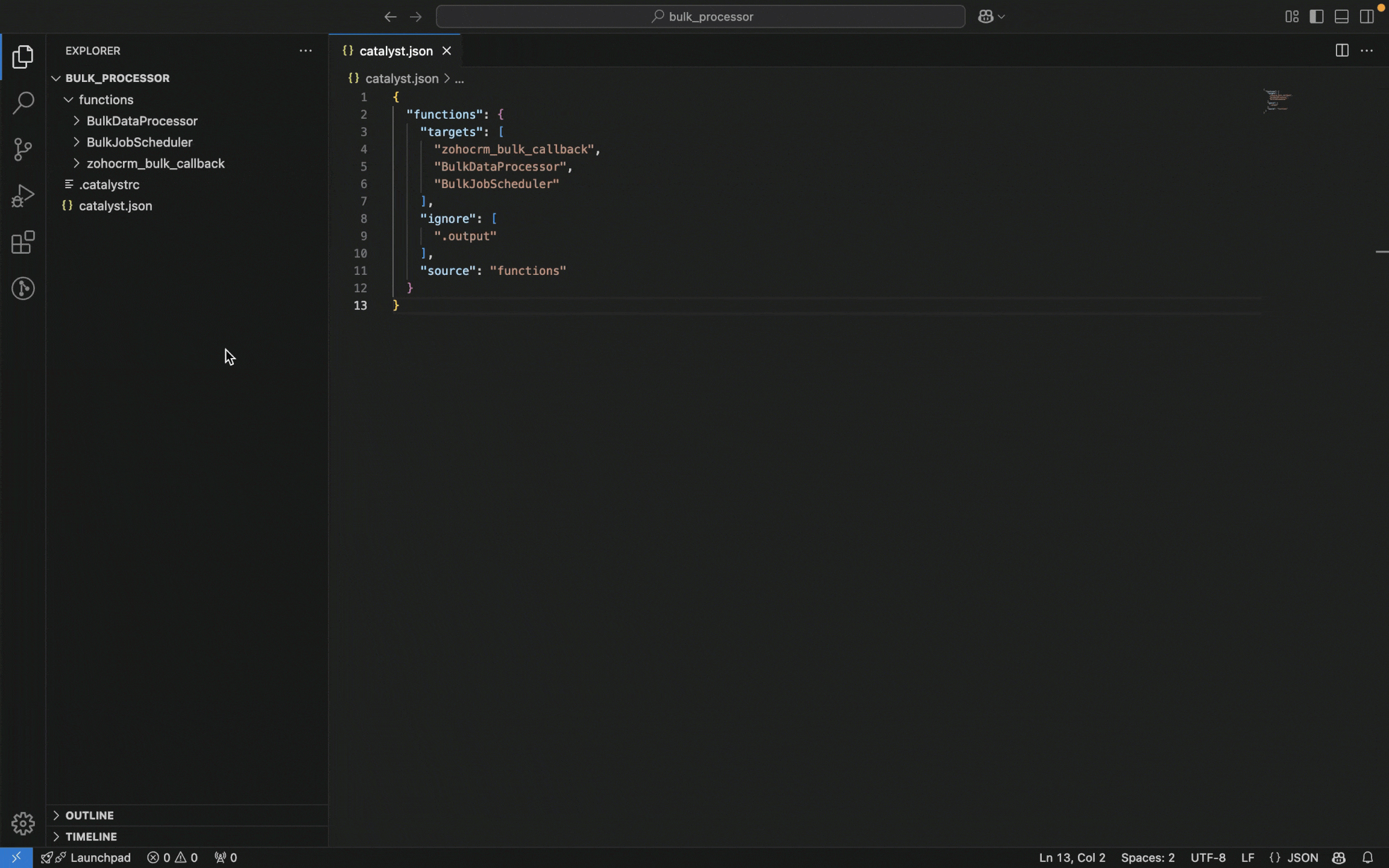1389x868 pixels.
Task: Click the notifications bell in status bar
Action: point(1367,857)
